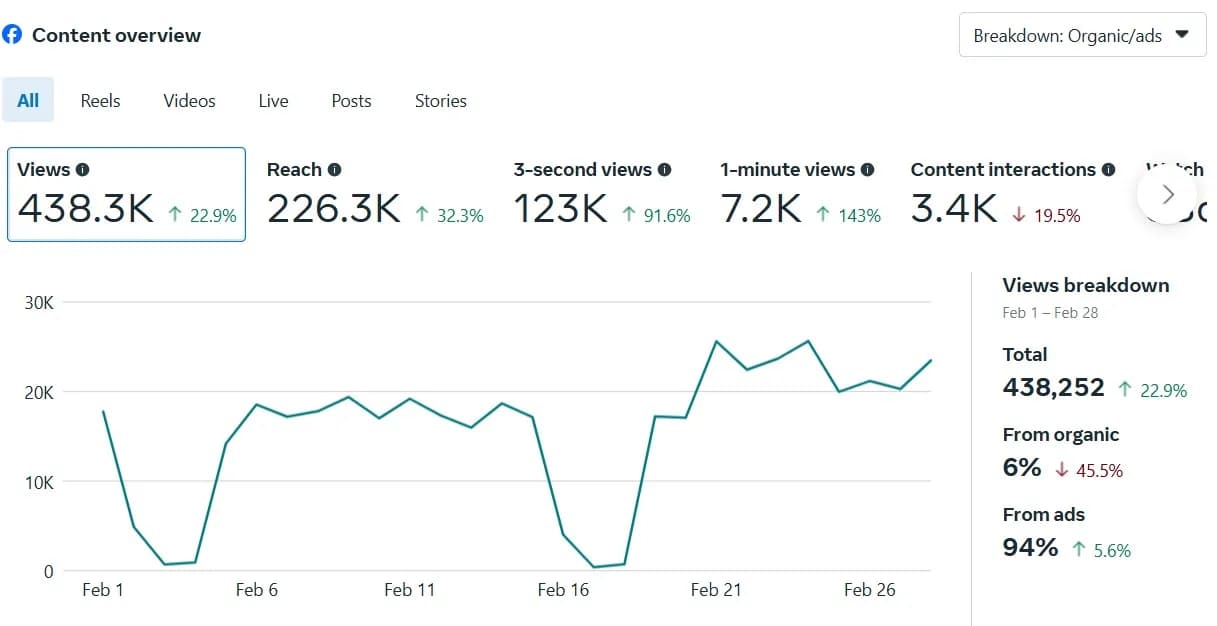Click the Content interactions info icon

tap(1108, 169)
